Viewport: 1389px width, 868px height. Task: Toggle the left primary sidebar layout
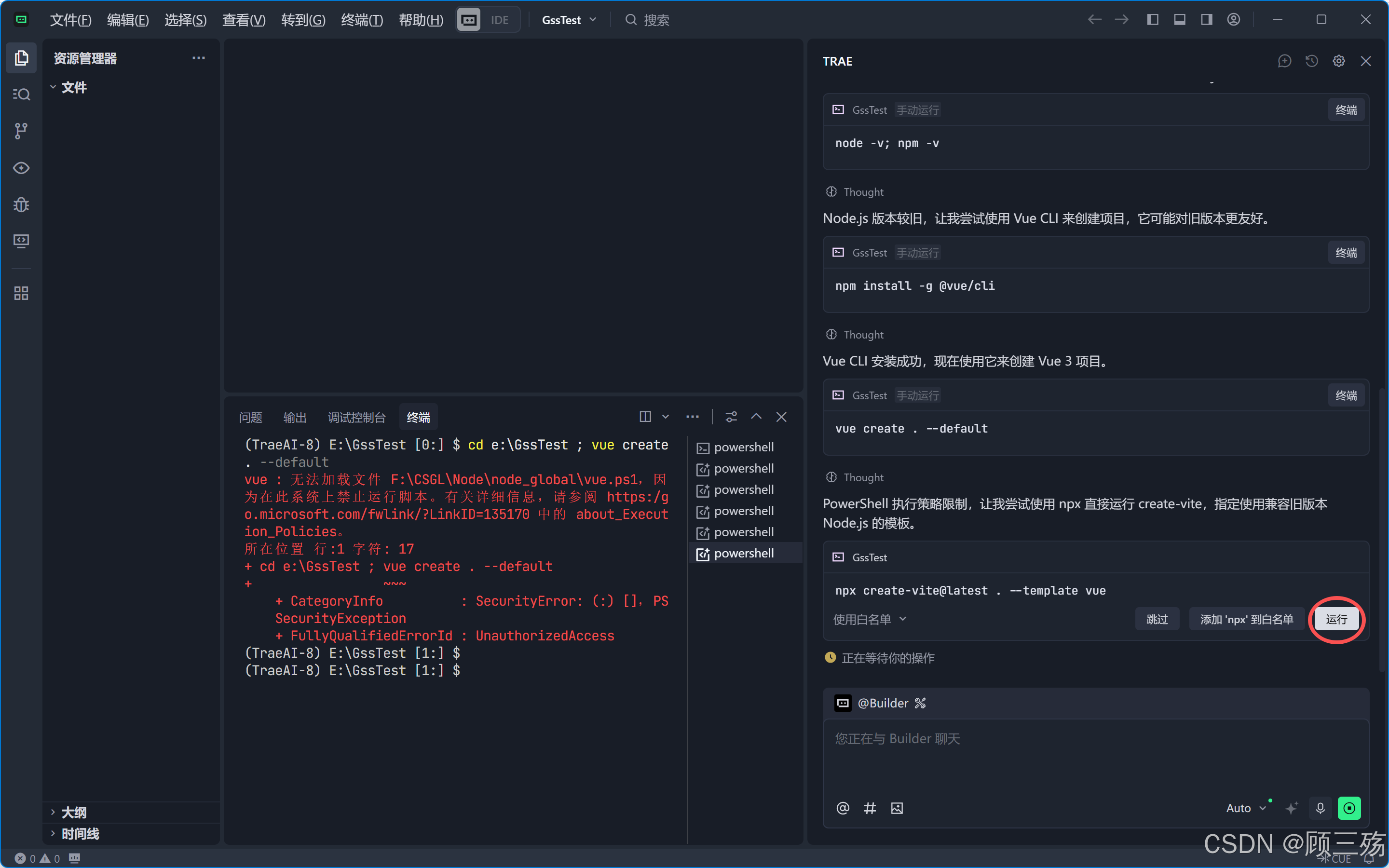click(x=1153, y=19)
